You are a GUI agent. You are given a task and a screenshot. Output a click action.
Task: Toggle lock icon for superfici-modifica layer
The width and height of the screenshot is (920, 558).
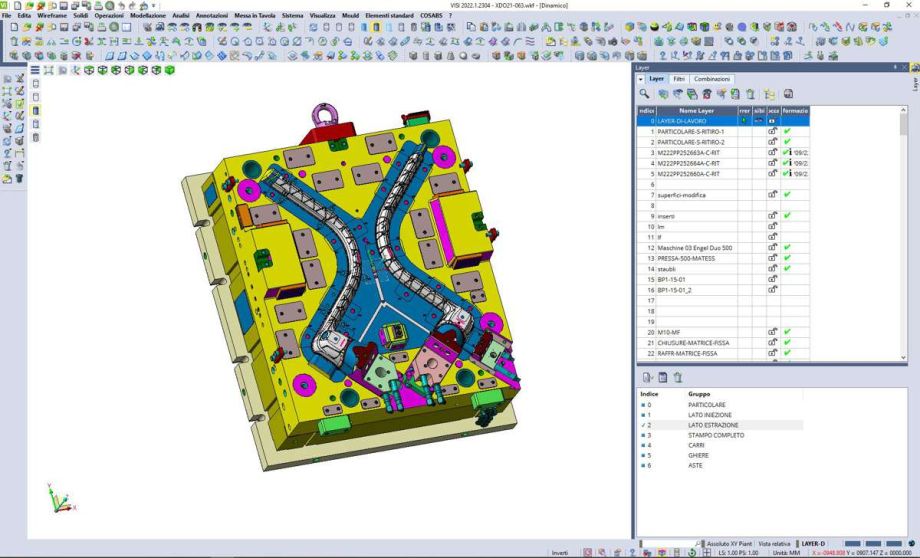[x=773, y=195]
